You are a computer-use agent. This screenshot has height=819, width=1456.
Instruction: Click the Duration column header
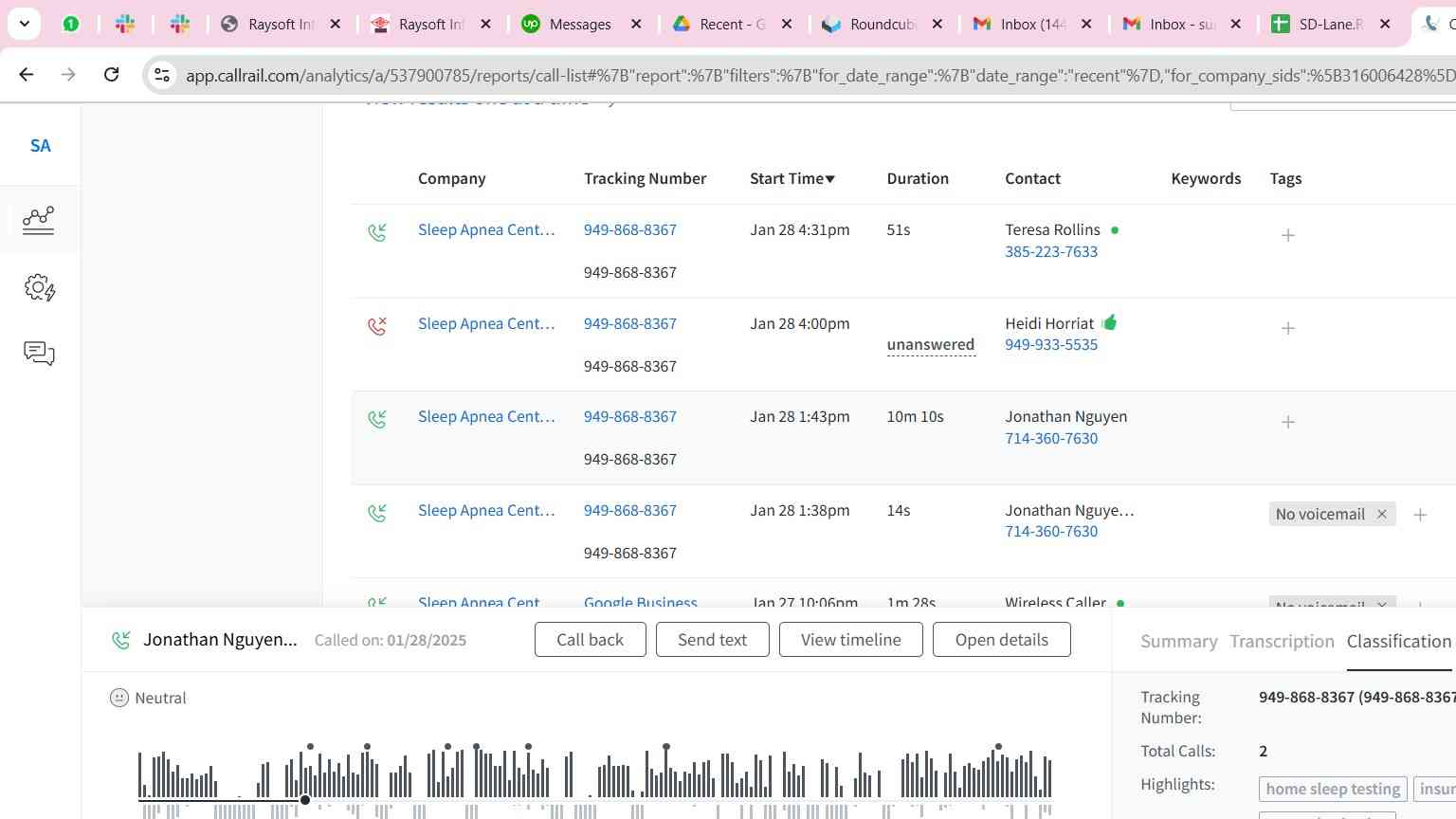click(918, 178)
